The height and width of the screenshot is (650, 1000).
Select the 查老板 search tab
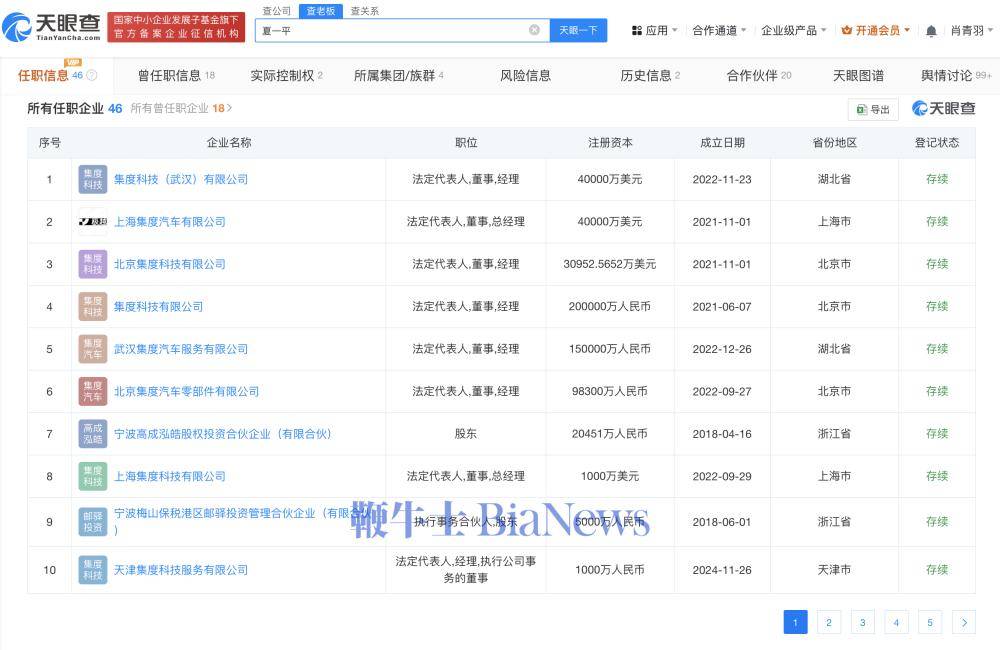click(x=321, y=11)
